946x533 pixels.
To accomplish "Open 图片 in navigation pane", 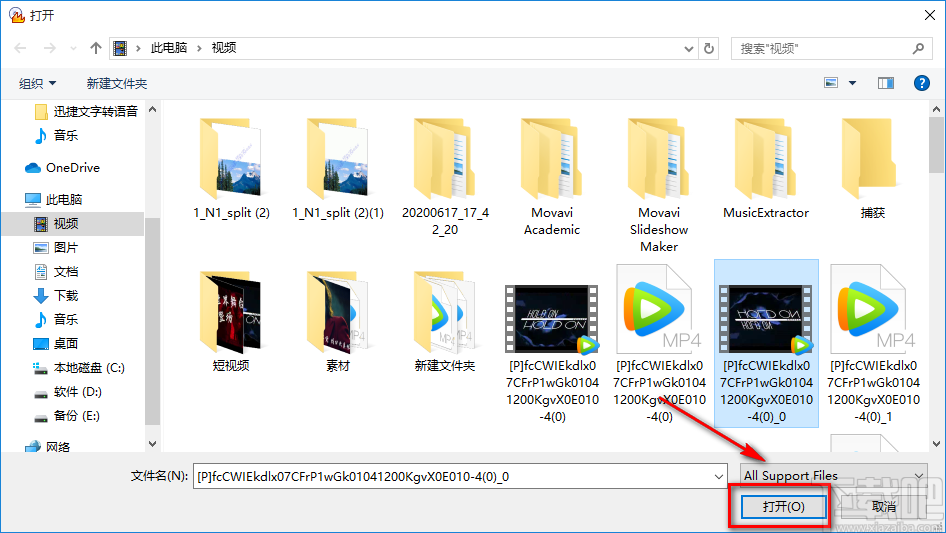I will (56, 247).
